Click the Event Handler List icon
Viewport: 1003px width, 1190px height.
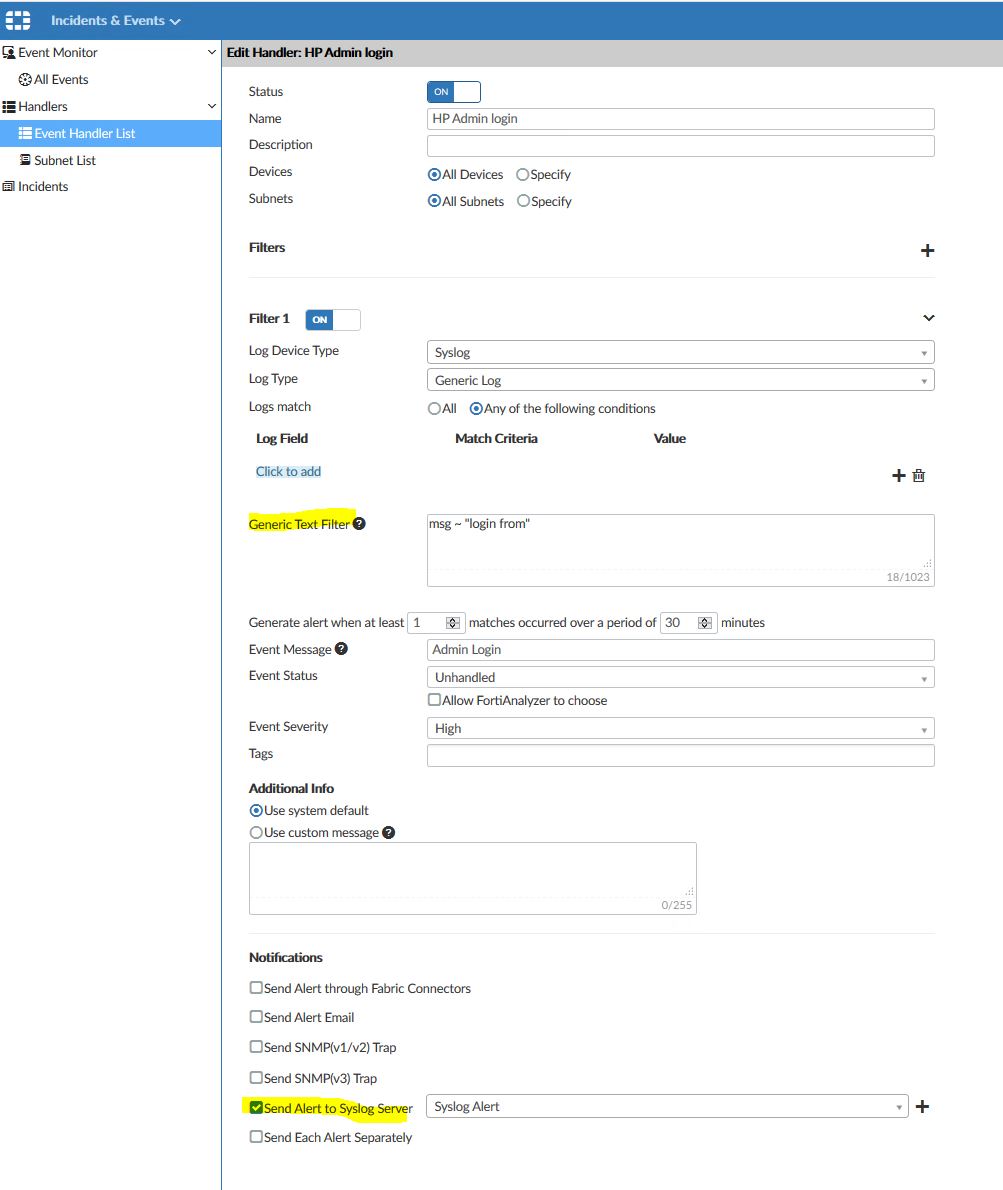25,134
